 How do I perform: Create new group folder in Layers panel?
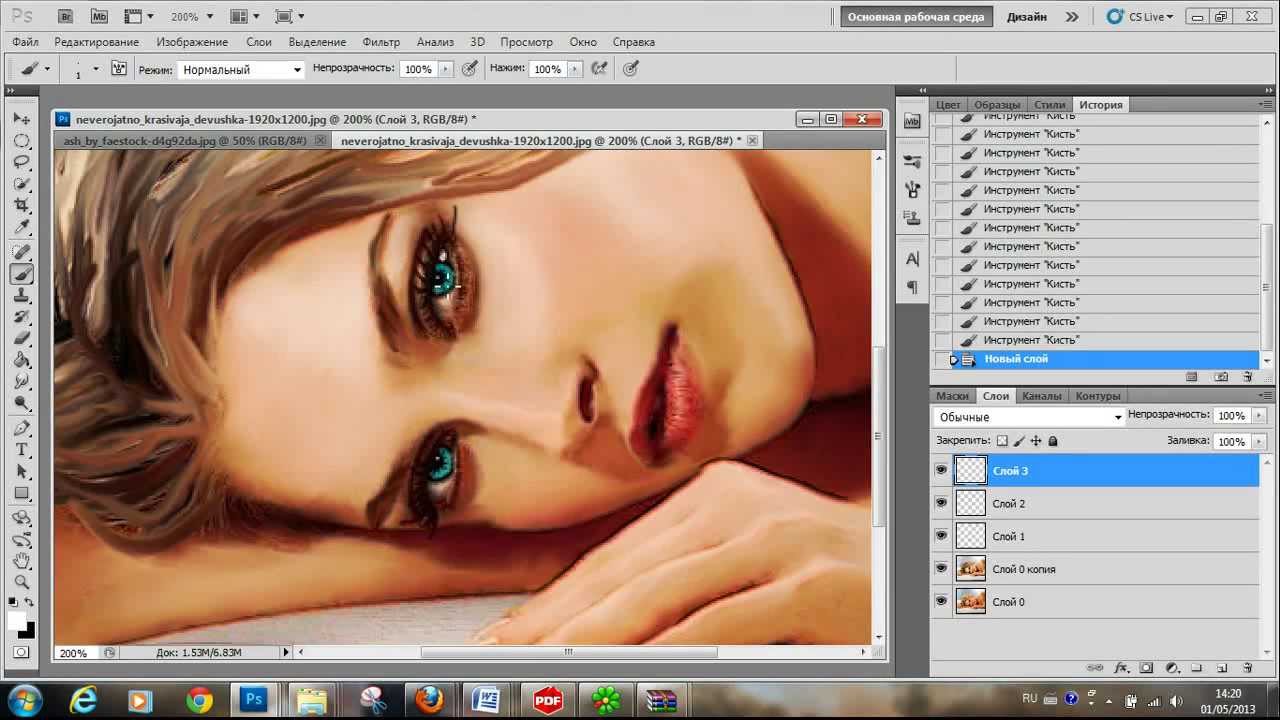coord(1197,668)
